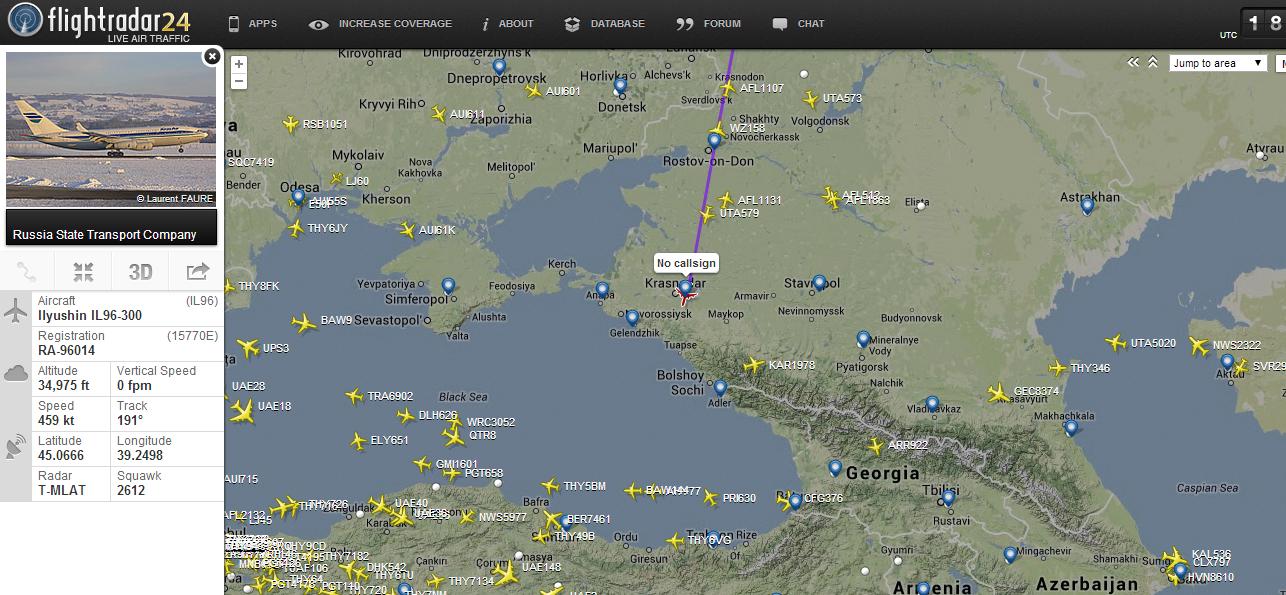1286x595 pixels.
Task: Collapse panel with double left chevron
Action: [1133, 63]
